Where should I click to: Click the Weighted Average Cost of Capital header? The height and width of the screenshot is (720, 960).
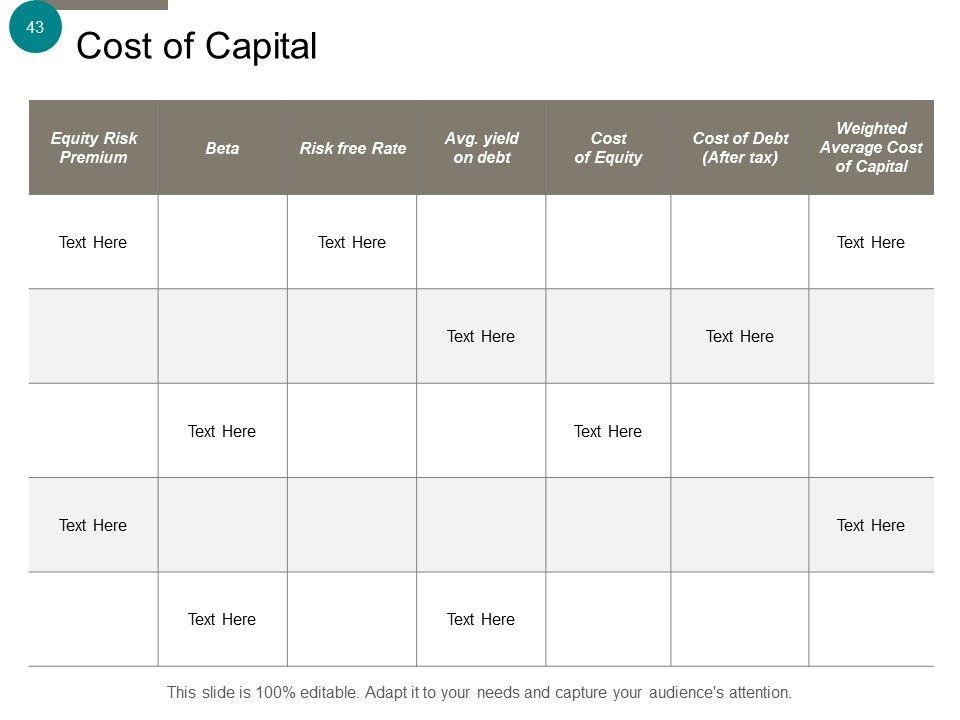[x=871, y=148]
